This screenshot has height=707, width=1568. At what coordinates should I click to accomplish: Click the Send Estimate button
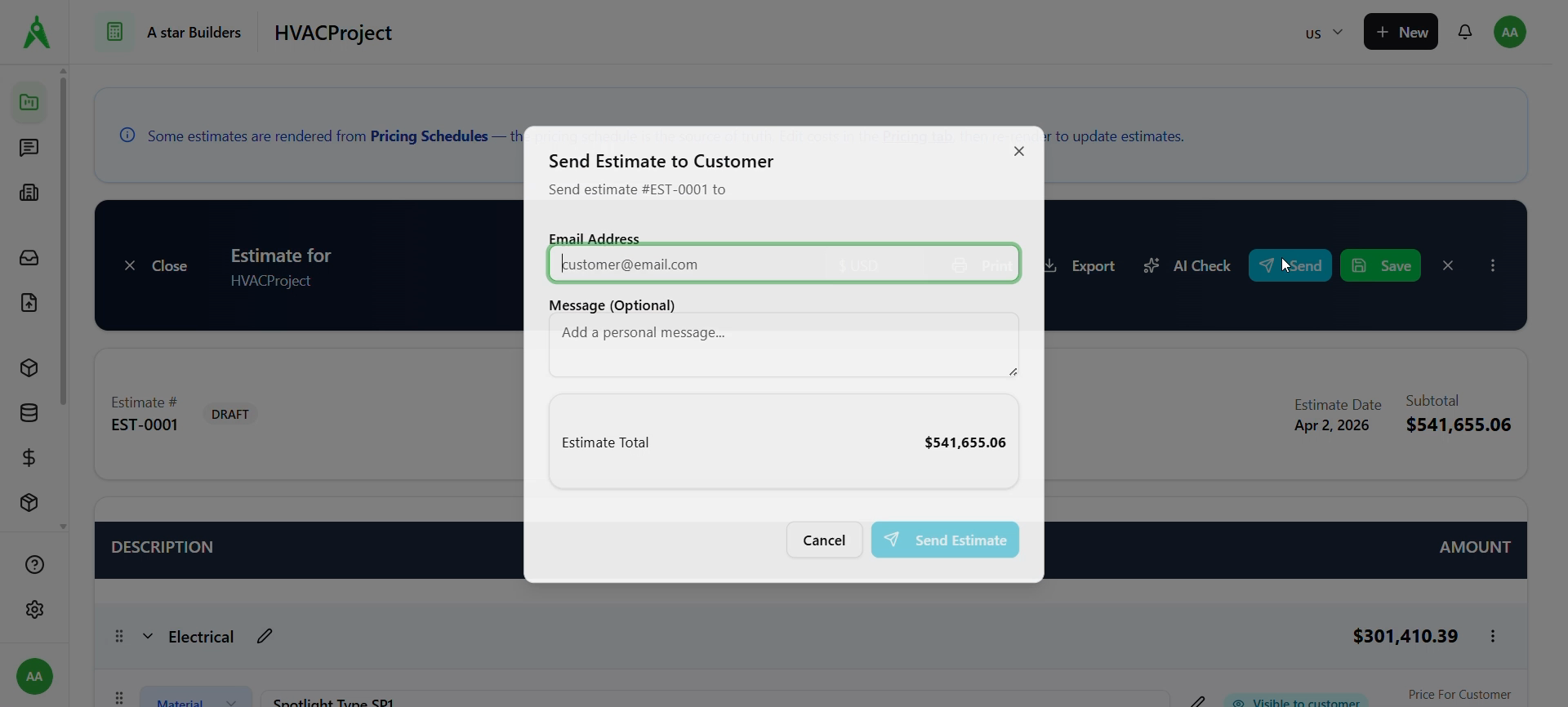coord(945,540)
